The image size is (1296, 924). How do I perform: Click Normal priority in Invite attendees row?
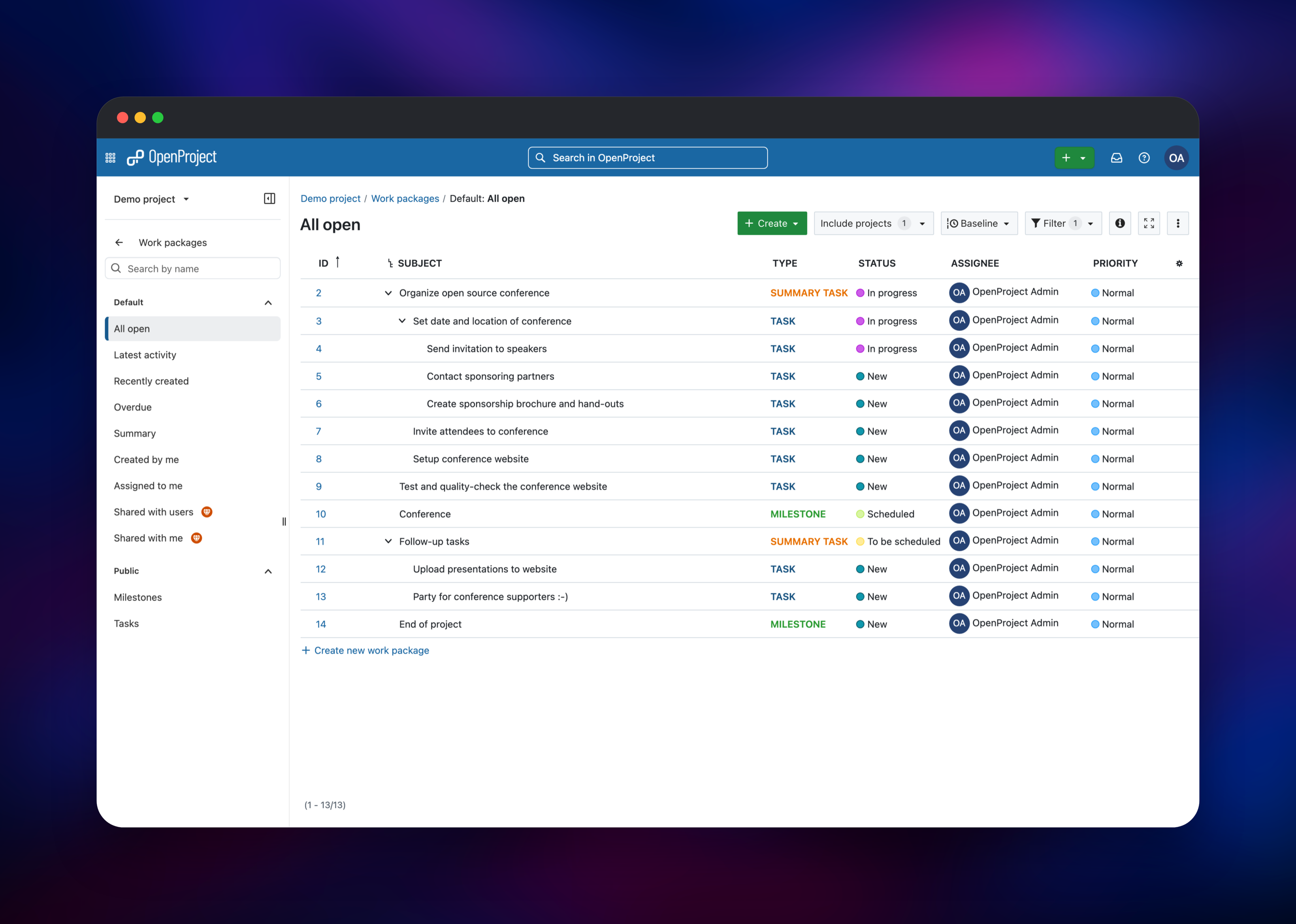tap(1112, 431)
